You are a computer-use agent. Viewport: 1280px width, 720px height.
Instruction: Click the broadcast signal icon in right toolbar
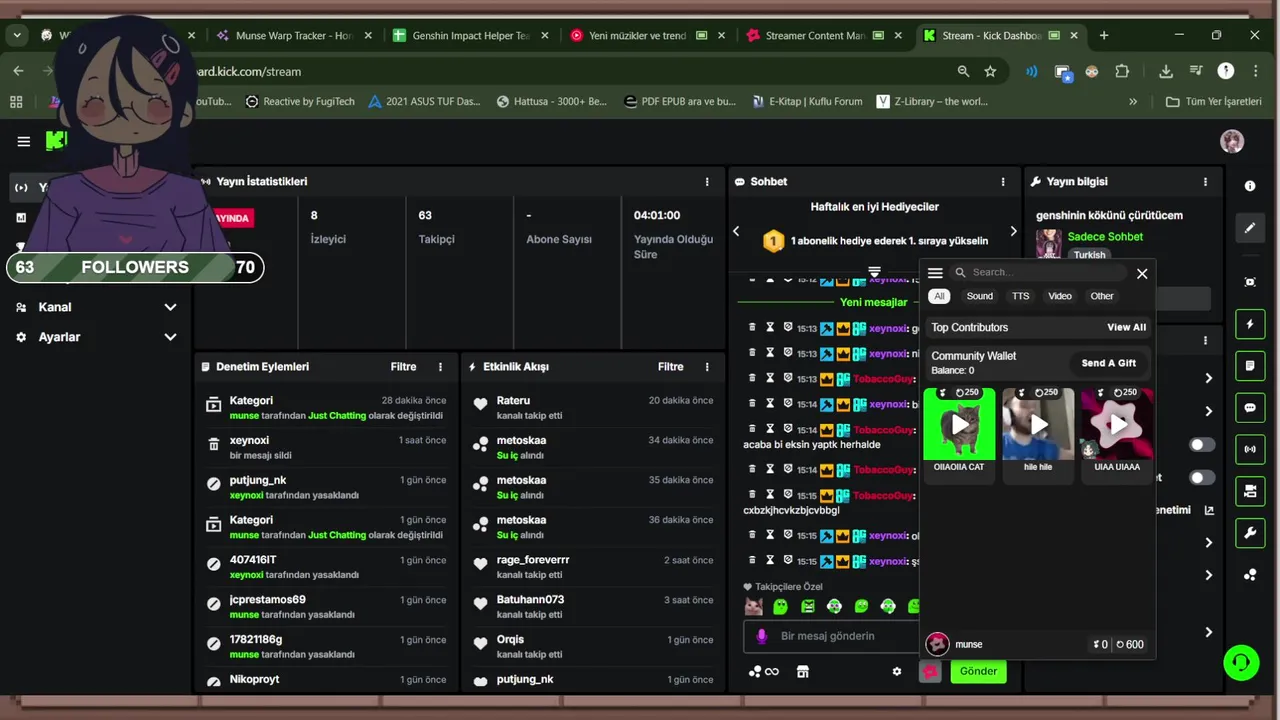pos(1250,449)
